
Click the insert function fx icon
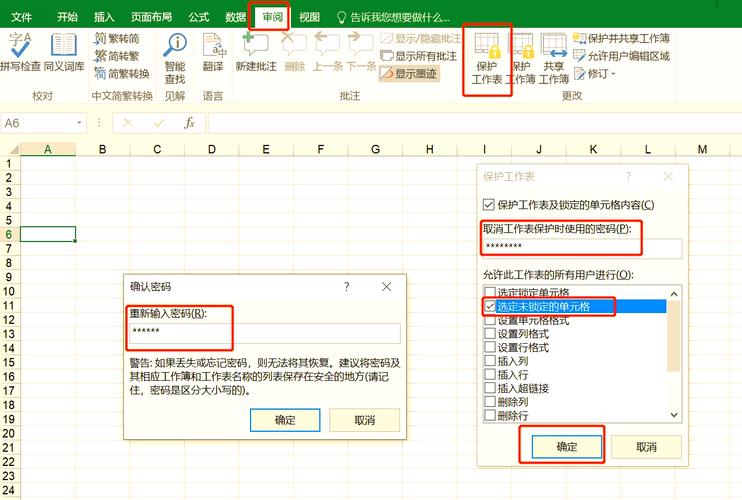(189, 123)
